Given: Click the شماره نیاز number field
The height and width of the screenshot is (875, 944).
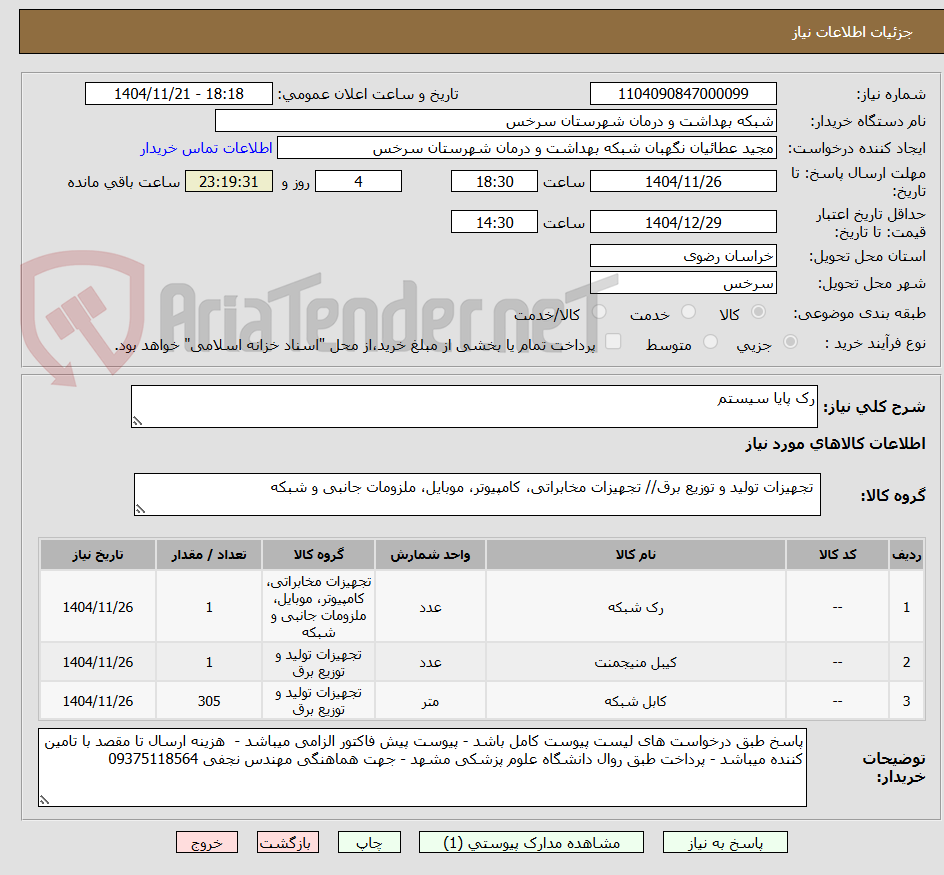Looking at the screenshot, I should click(x=683, y=94).
